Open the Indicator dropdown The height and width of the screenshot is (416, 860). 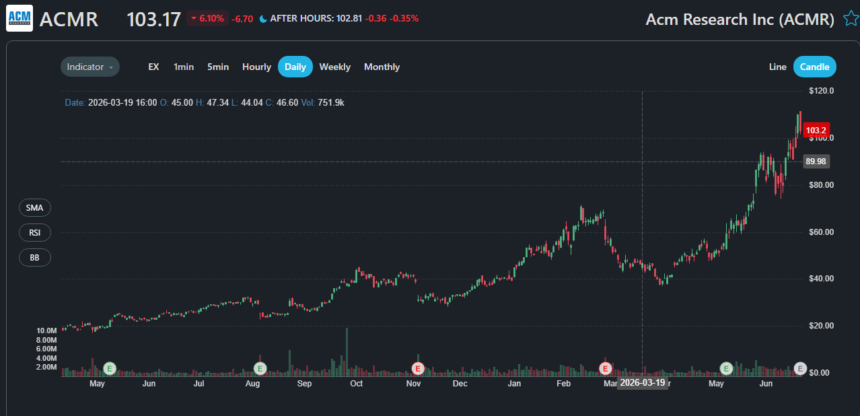(x=90, y=67)
